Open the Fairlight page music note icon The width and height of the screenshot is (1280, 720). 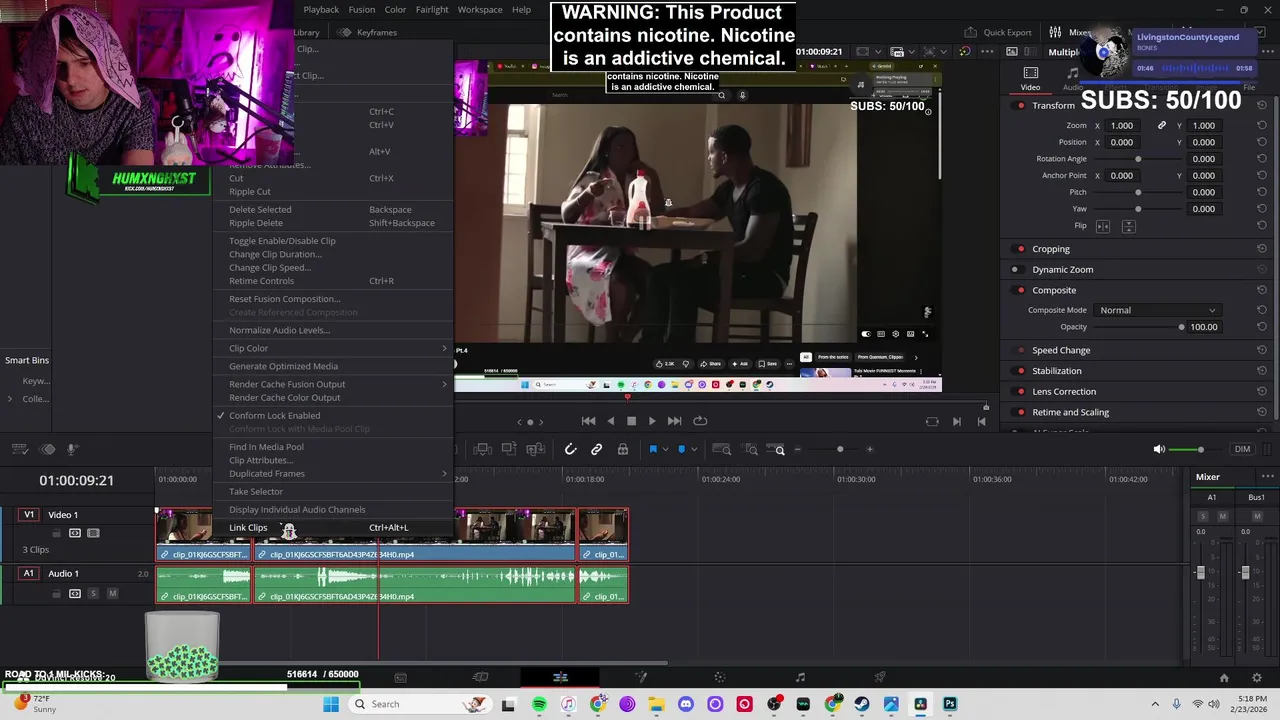[x=800, y=678]
